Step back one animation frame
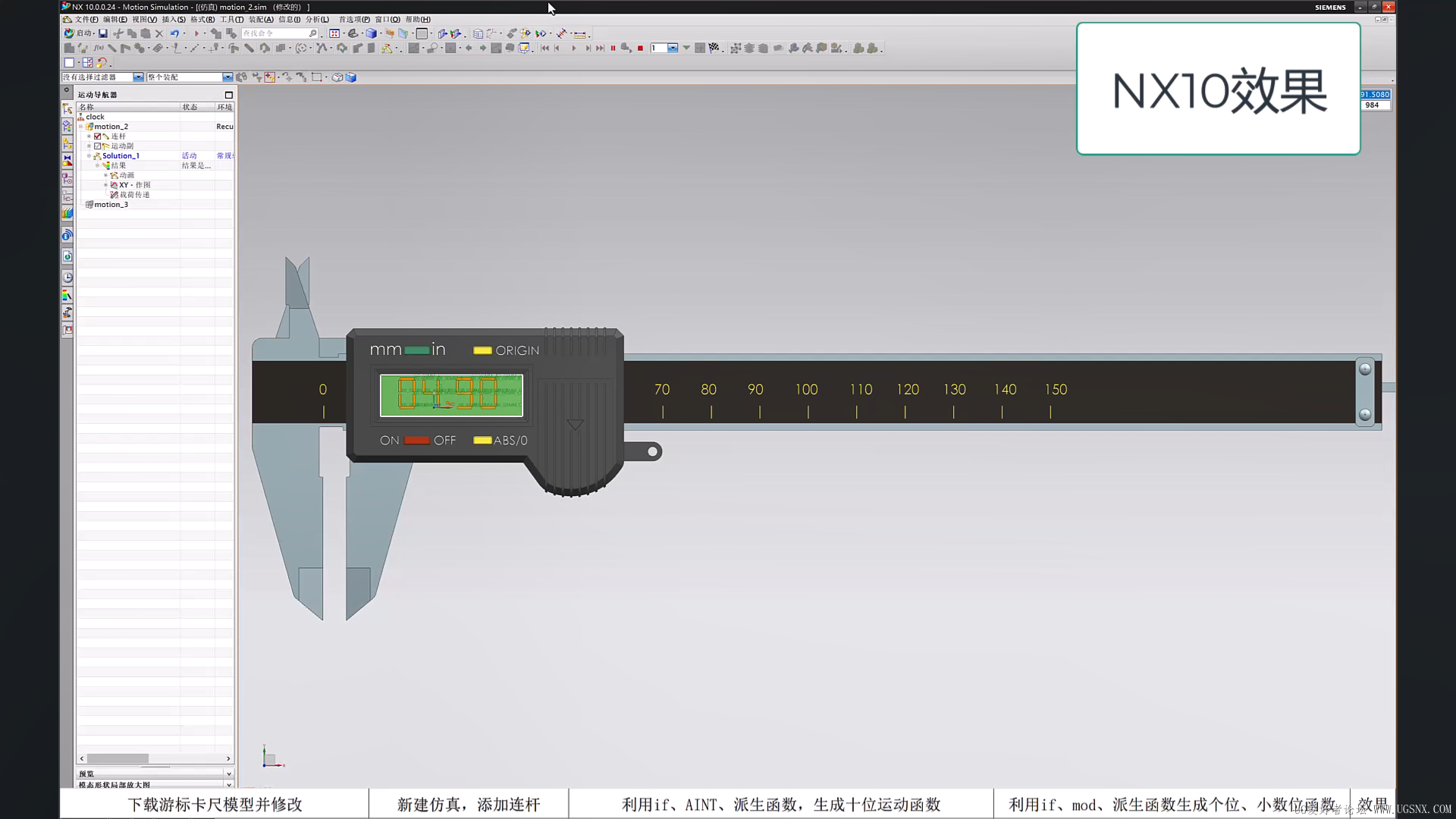This screenshot has height=819, width=1456. 557,48
